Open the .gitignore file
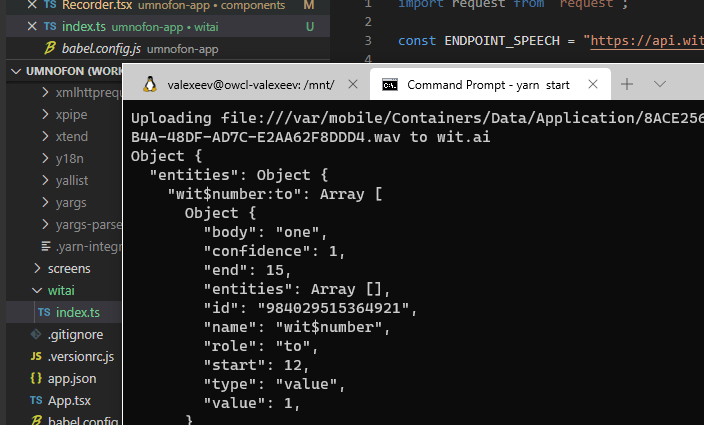The width and height of the screenshot is (704, 425). [75, 334]
